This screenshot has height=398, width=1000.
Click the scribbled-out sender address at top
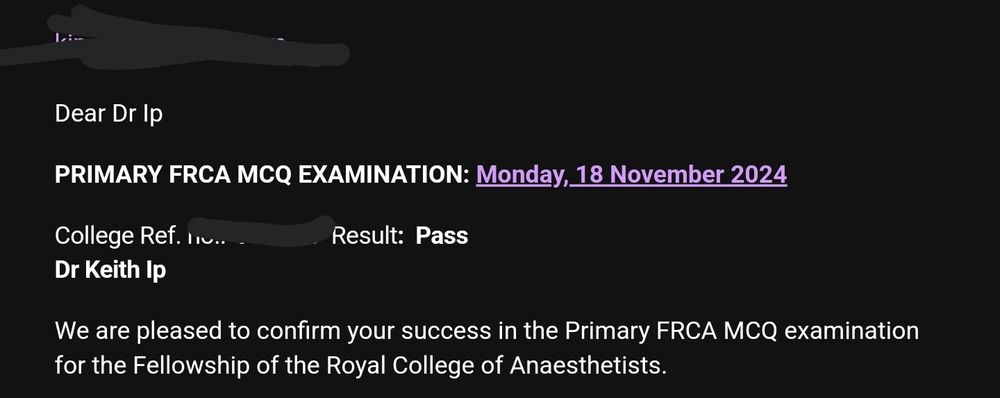pos(172,43)
